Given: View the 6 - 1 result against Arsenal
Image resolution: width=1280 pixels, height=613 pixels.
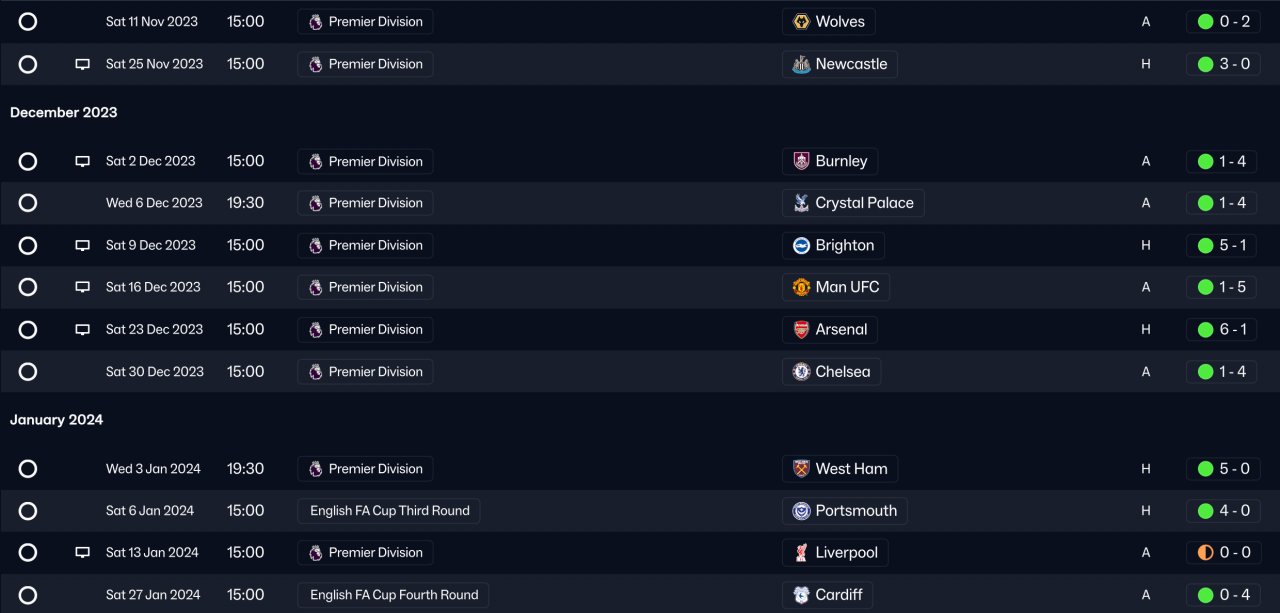Looking at the screenshot, I should click(1223, 329).
